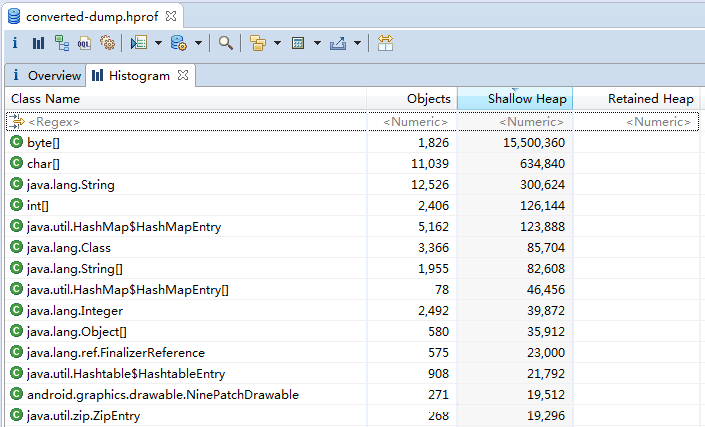The width and height of the screenshot is (705, 427).
Task: Expand the Query Browser dropdown arrow
Action: pyautogui.click(x=198, y=43)
